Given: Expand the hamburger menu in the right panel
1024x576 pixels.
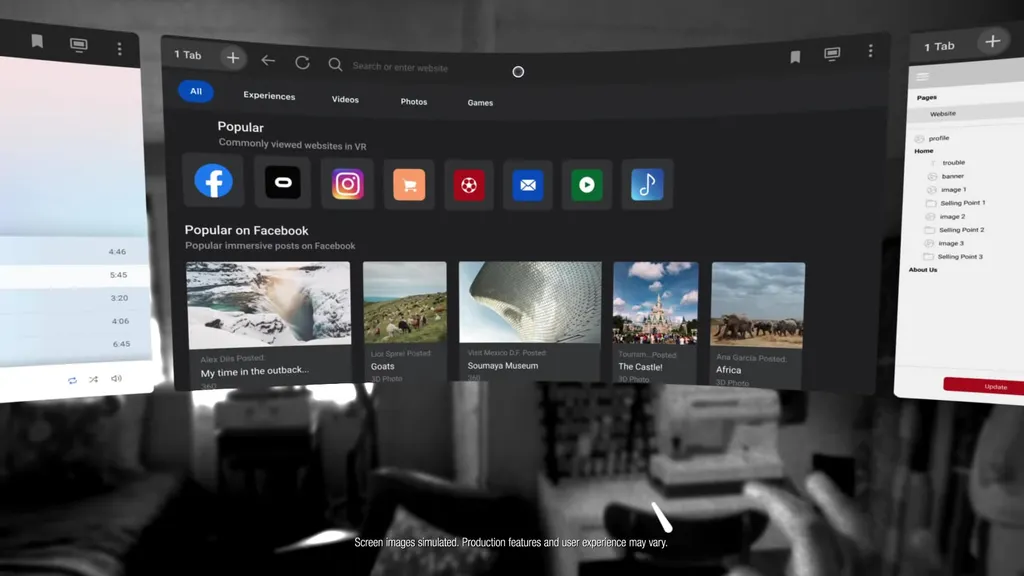Looking at the screenshot, I should [921, 76].
